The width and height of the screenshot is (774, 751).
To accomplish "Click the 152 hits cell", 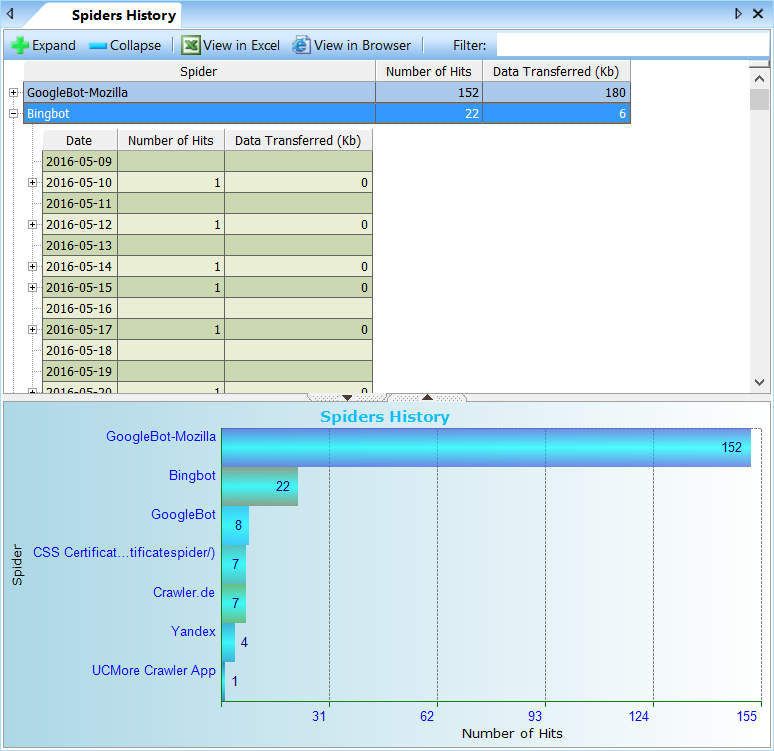I will click(428, 92).
